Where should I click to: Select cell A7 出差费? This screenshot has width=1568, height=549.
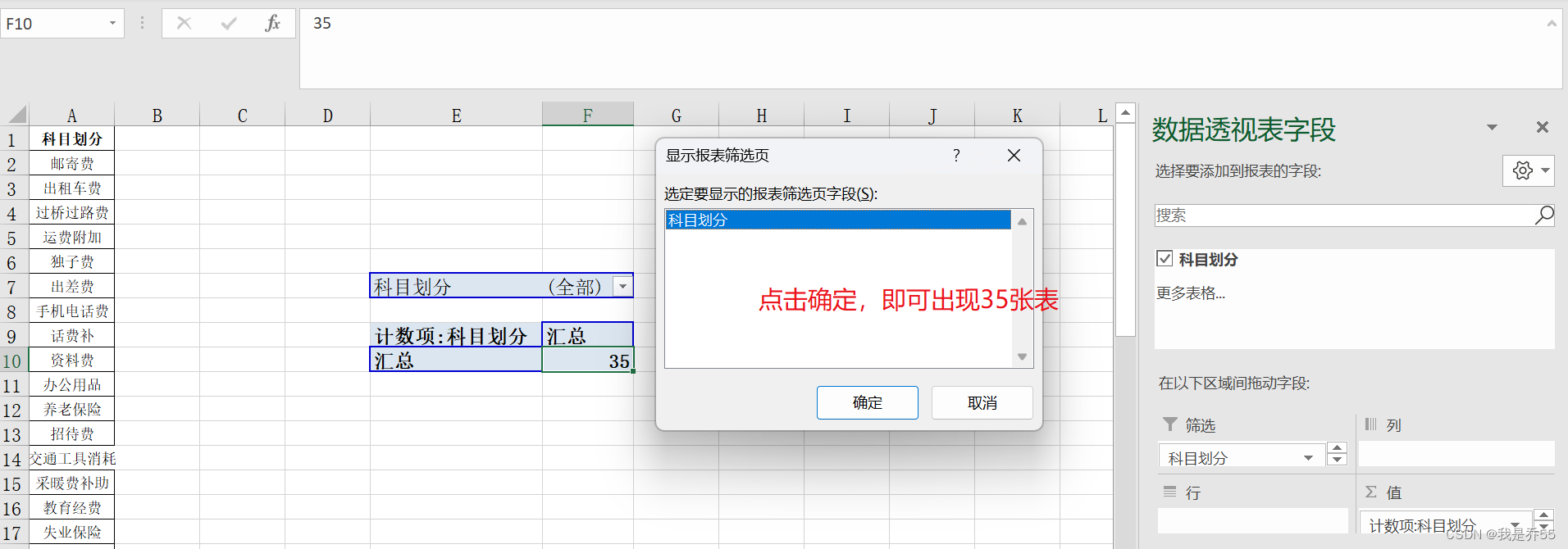(71, 286)
